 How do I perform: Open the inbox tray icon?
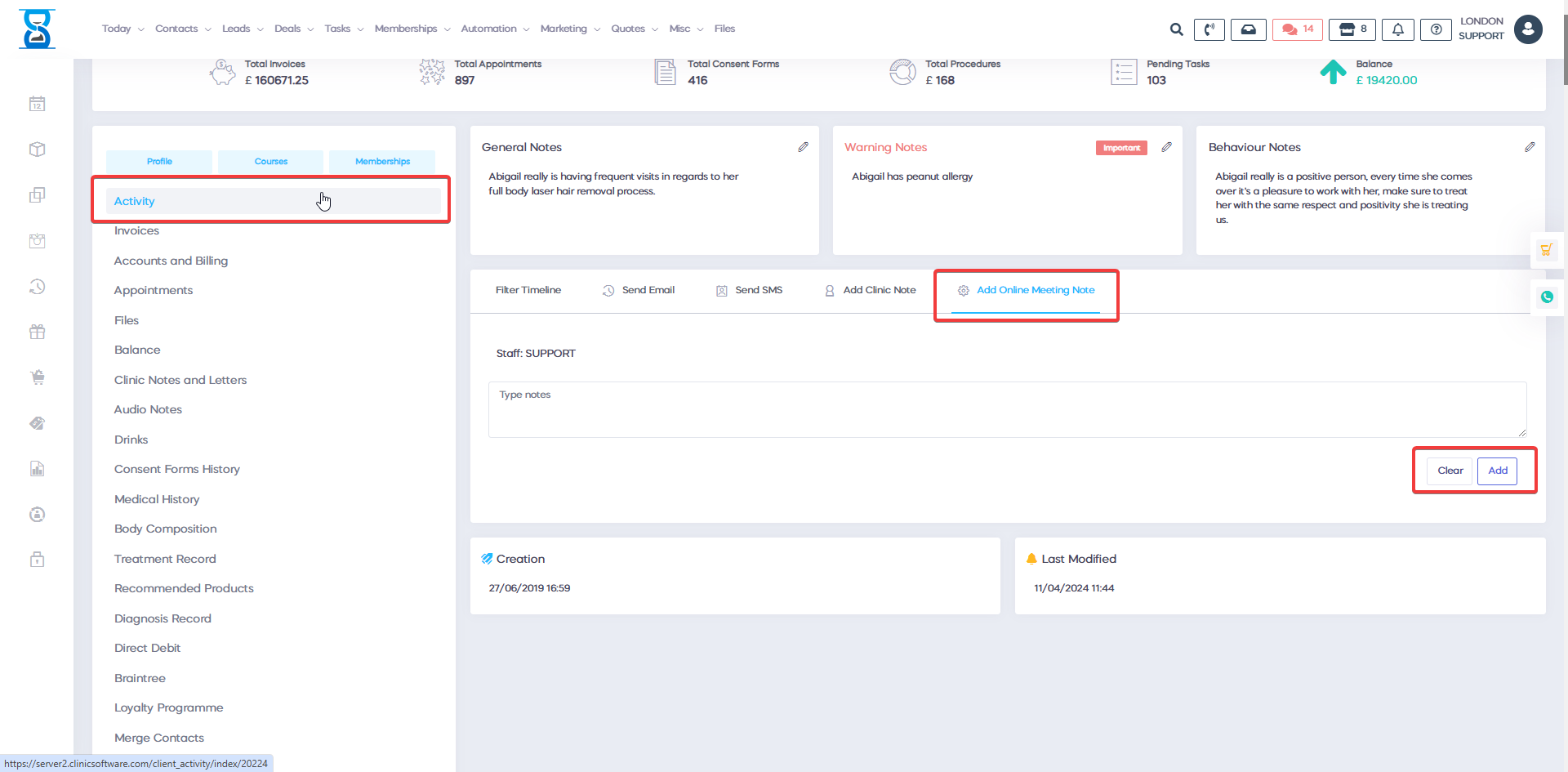pos(1248,29)
